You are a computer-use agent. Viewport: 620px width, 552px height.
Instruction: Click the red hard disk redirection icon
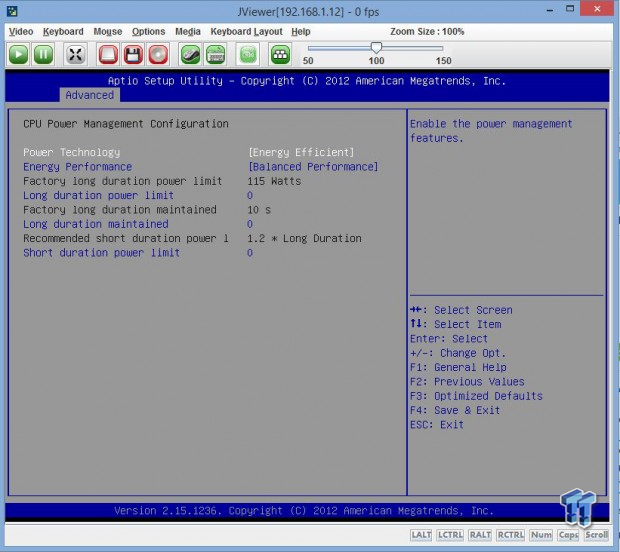click(108, 54)
